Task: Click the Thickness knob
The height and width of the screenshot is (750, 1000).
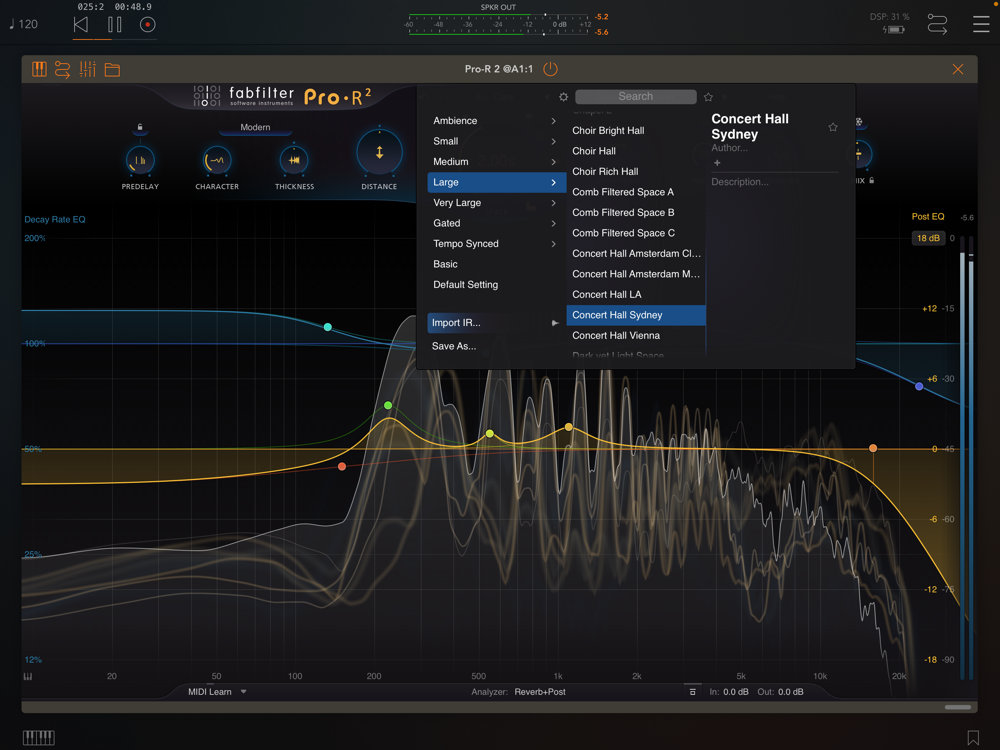Action: pyautogui.click(x=294, y=160)
